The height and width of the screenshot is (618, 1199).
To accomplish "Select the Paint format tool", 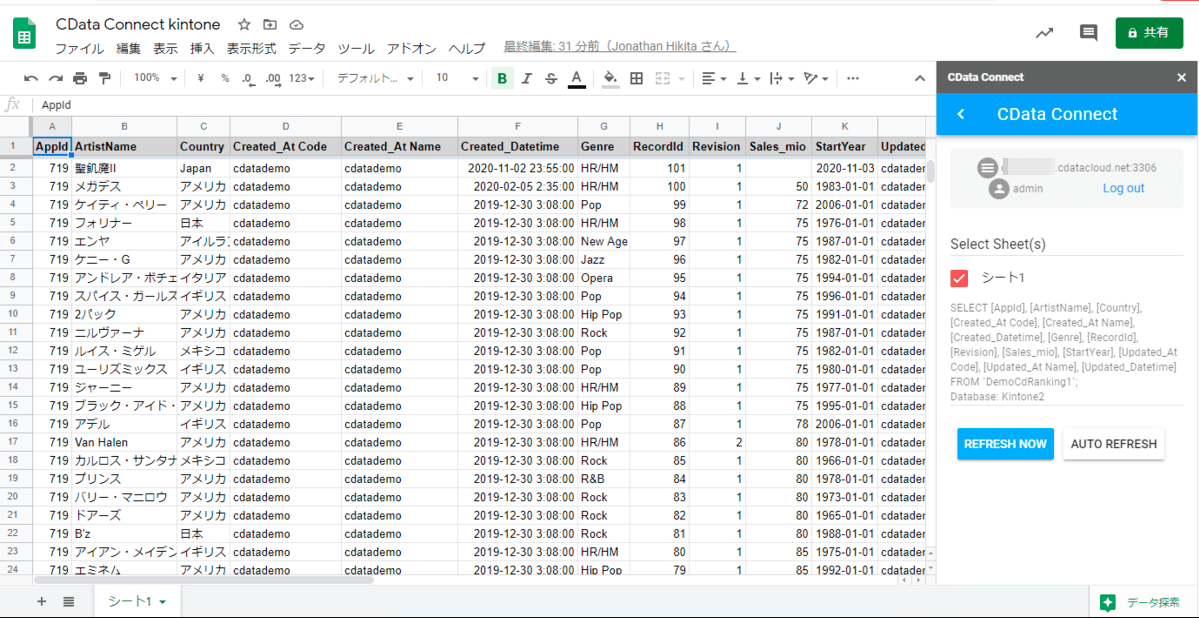I will pos(105,78).
